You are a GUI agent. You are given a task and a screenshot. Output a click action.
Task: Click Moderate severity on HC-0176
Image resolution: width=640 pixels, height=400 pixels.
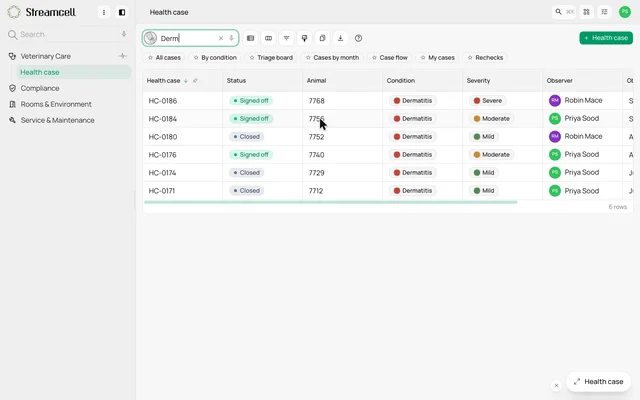click(491, 155)
